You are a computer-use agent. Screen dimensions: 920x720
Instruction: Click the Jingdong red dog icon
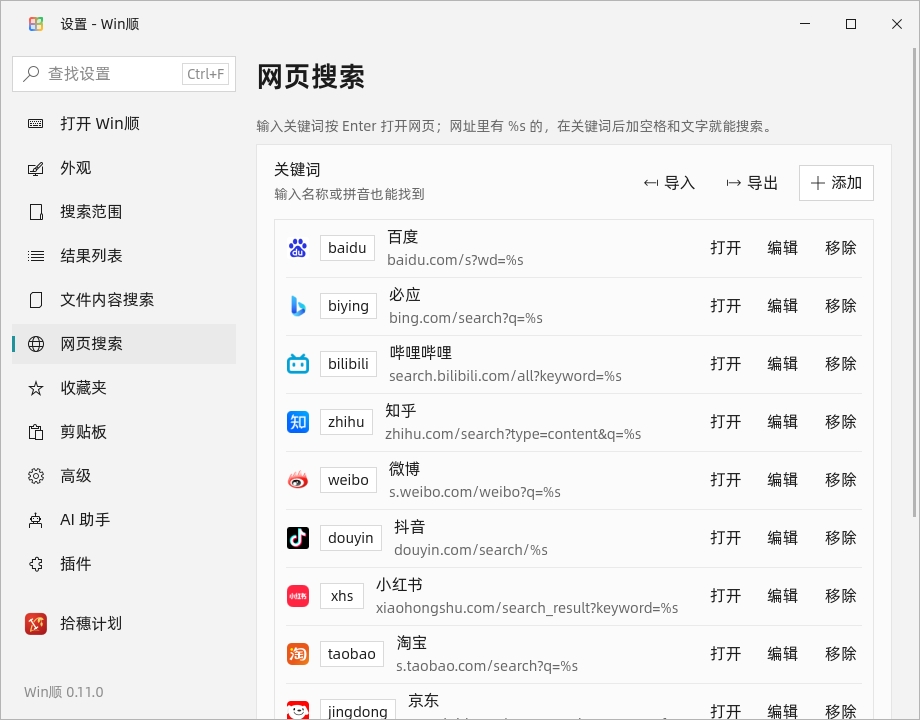point(298,710)
